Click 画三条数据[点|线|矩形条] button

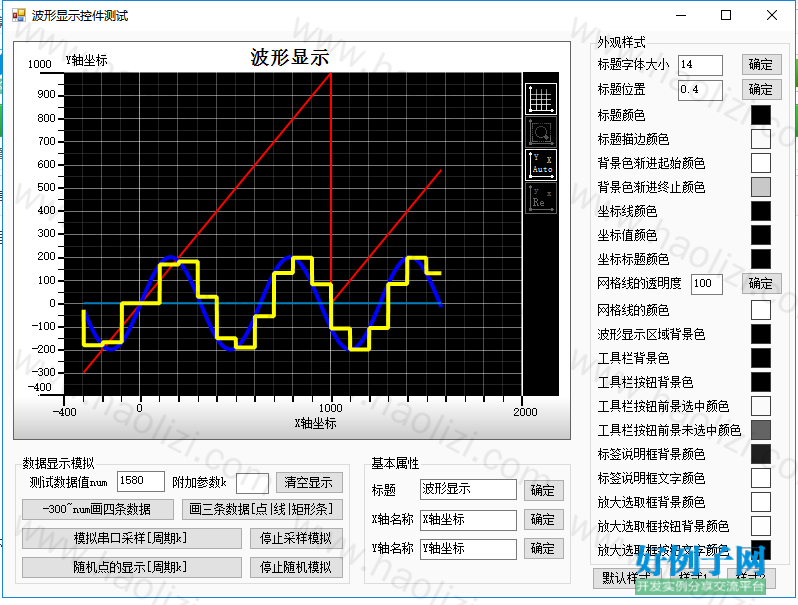262,509
